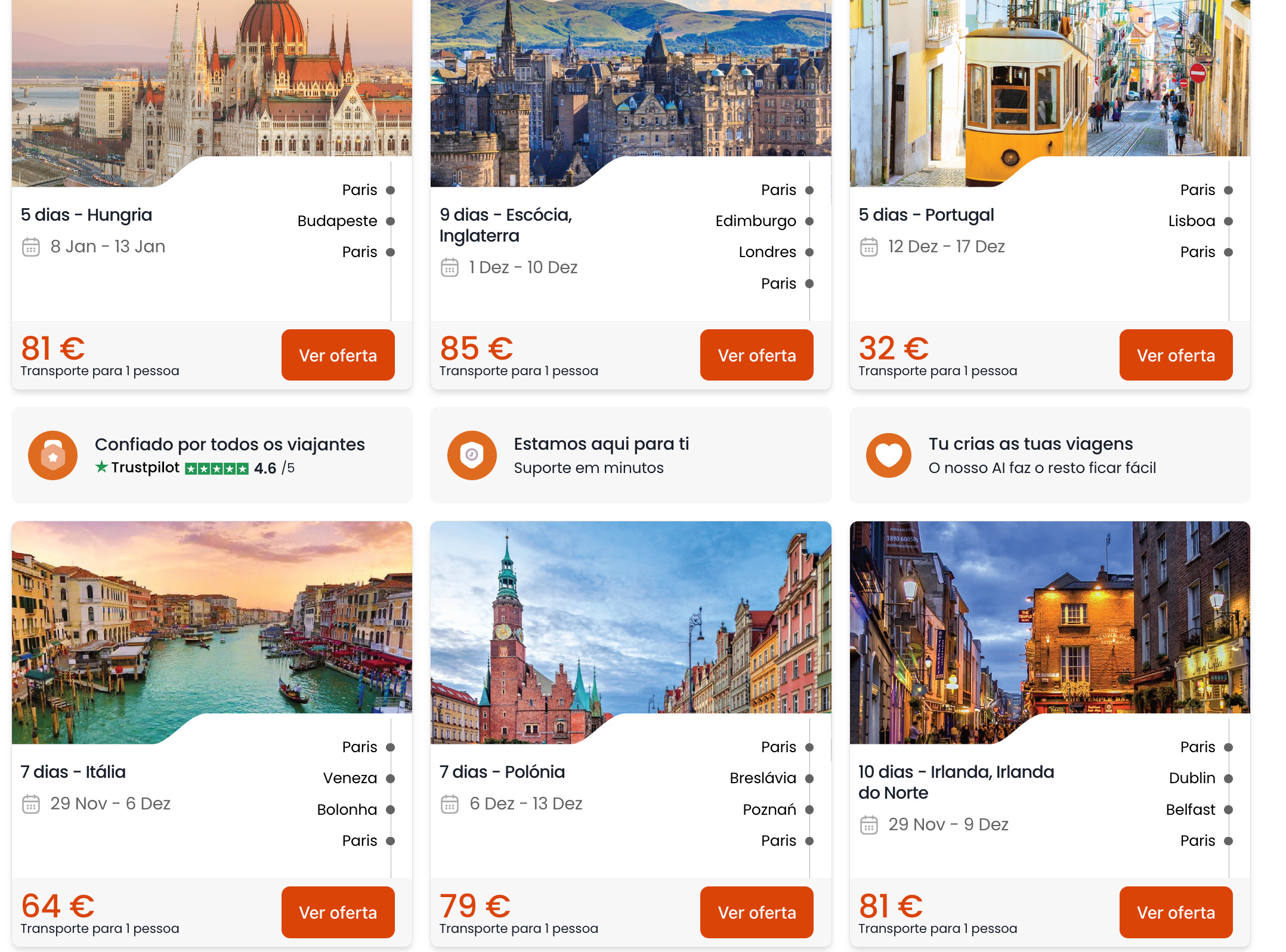Click the 79 € price
This screenshot has width=1286, height=952.
(x=475, y=905)
